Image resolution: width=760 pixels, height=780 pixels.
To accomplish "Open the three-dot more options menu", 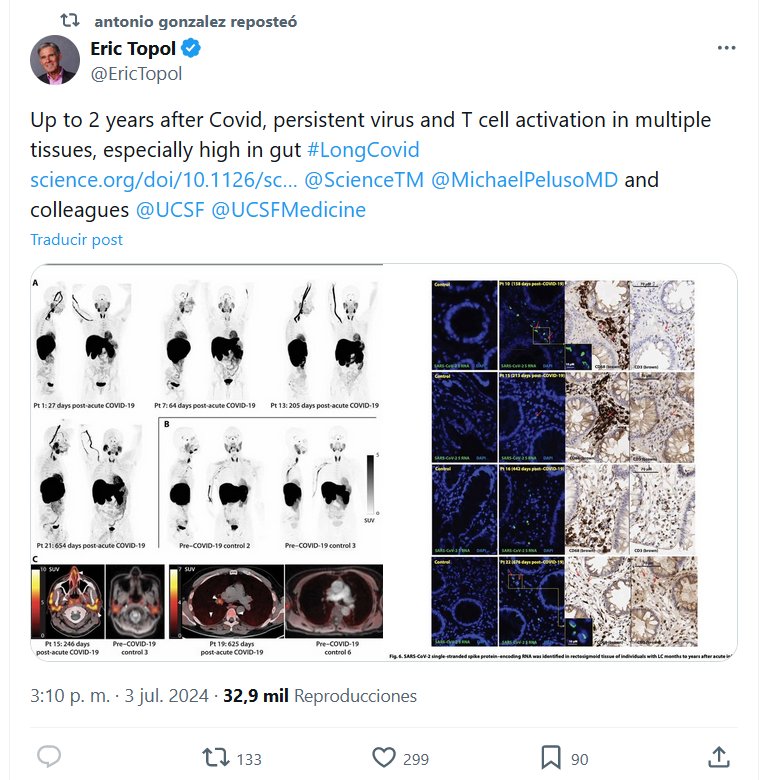I will [x=727, y=48].
